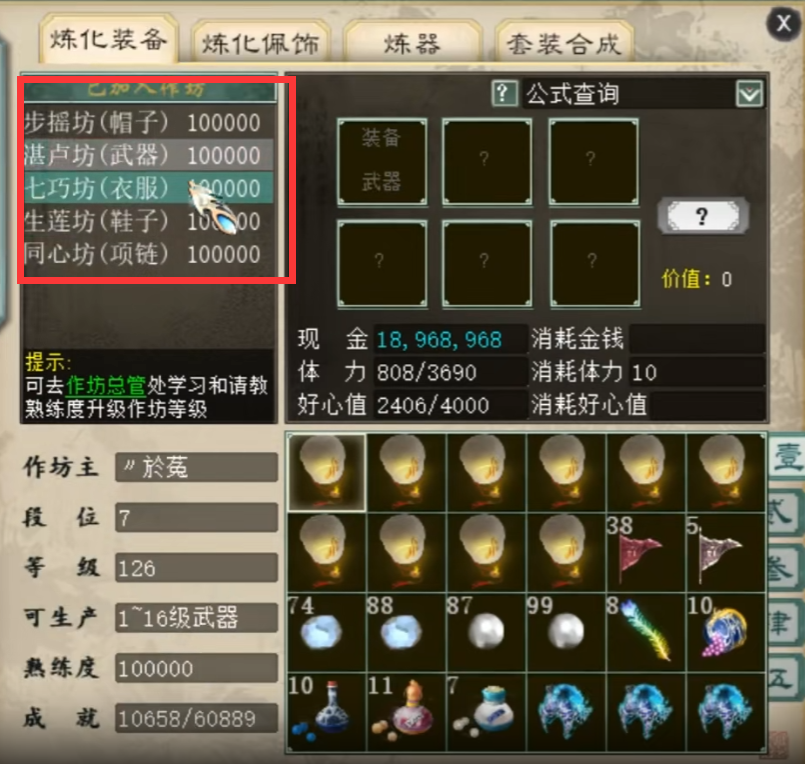Select the white pearl stack of 99
Viewport: 805px width, 764px height.
point(566,633)
